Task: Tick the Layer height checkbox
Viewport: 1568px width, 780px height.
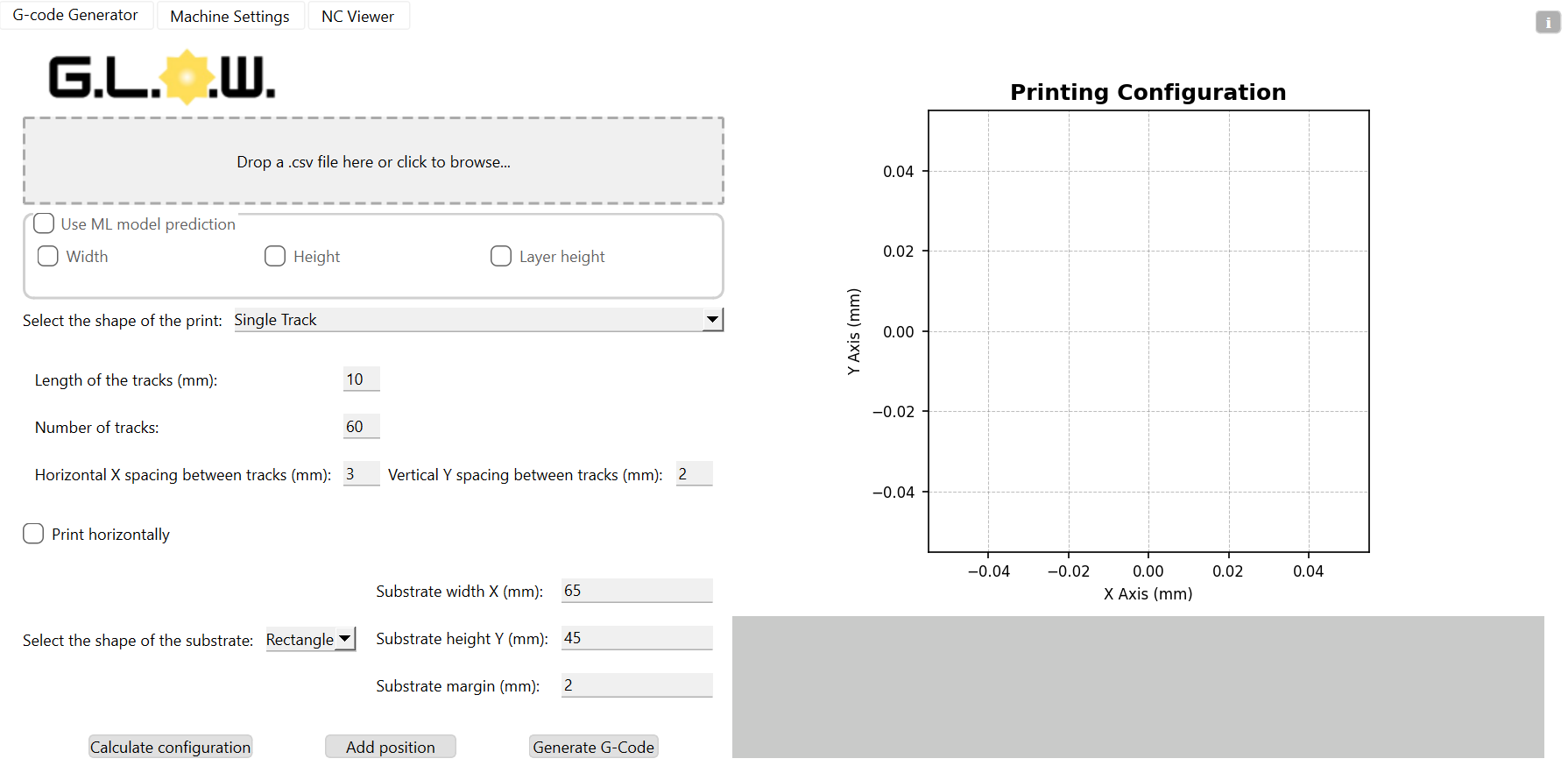Action: coord(501,256)
